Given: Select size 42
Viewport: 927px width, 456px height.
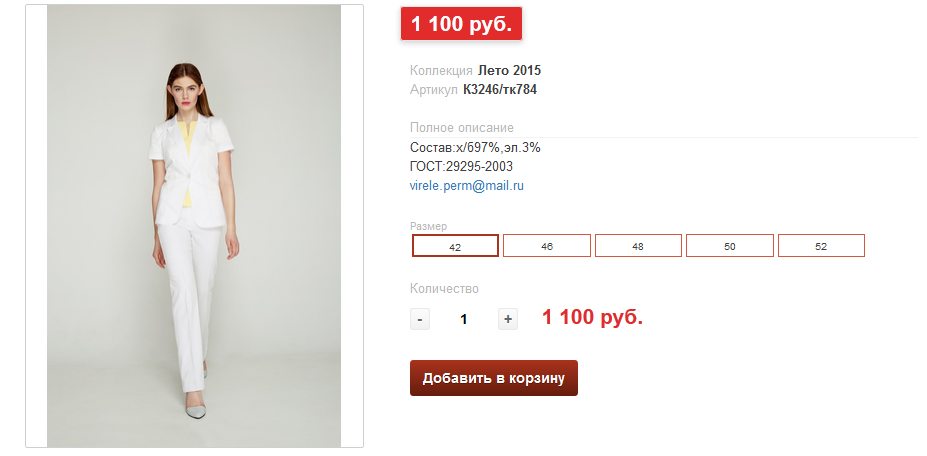Looking at the screenshot, I should [x=455, y=245].
